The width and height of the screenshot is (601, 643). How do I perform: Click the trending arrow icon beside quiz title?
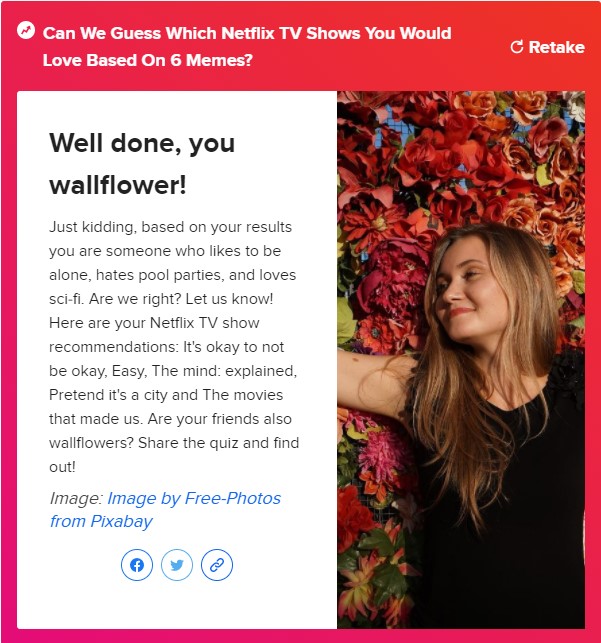click(26, 30)
